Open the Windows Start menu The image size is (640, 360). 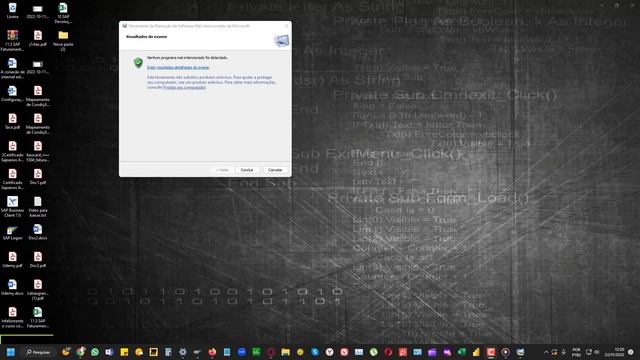tap(11, 352)
